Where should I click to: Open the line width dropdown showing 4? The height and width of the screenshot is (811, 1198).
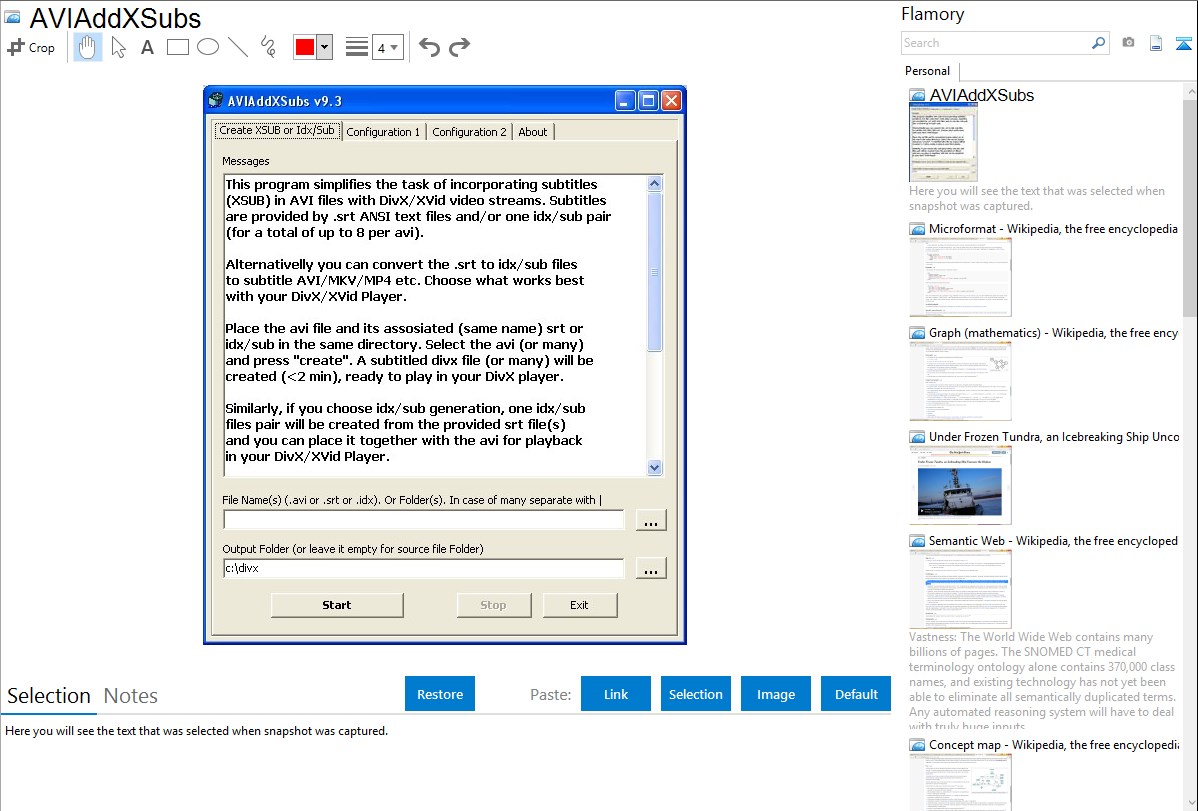pyautogui.click(x=387, y=47)
